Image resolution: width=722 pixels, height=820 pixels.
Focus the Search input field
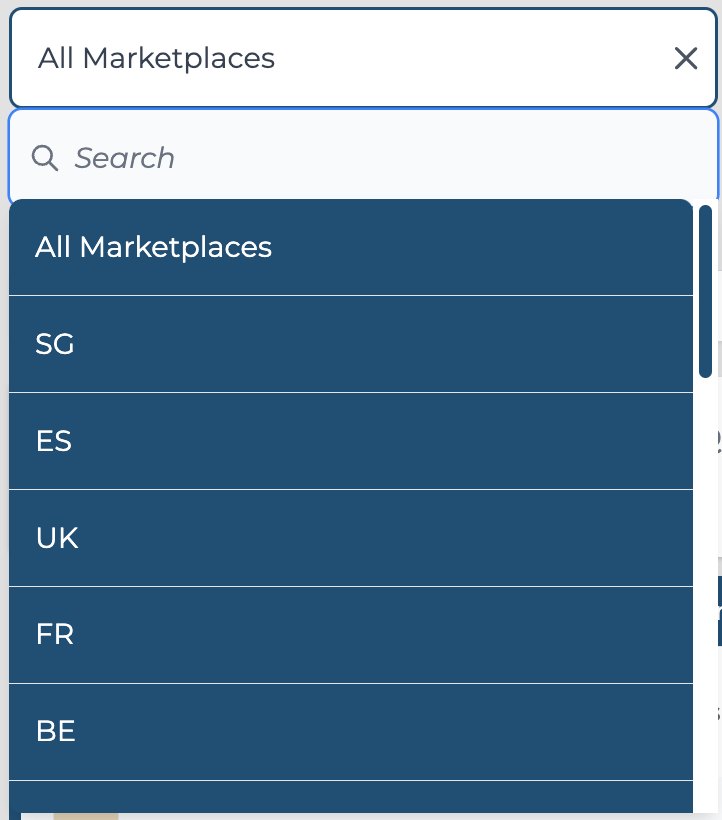tap(363, 157)
